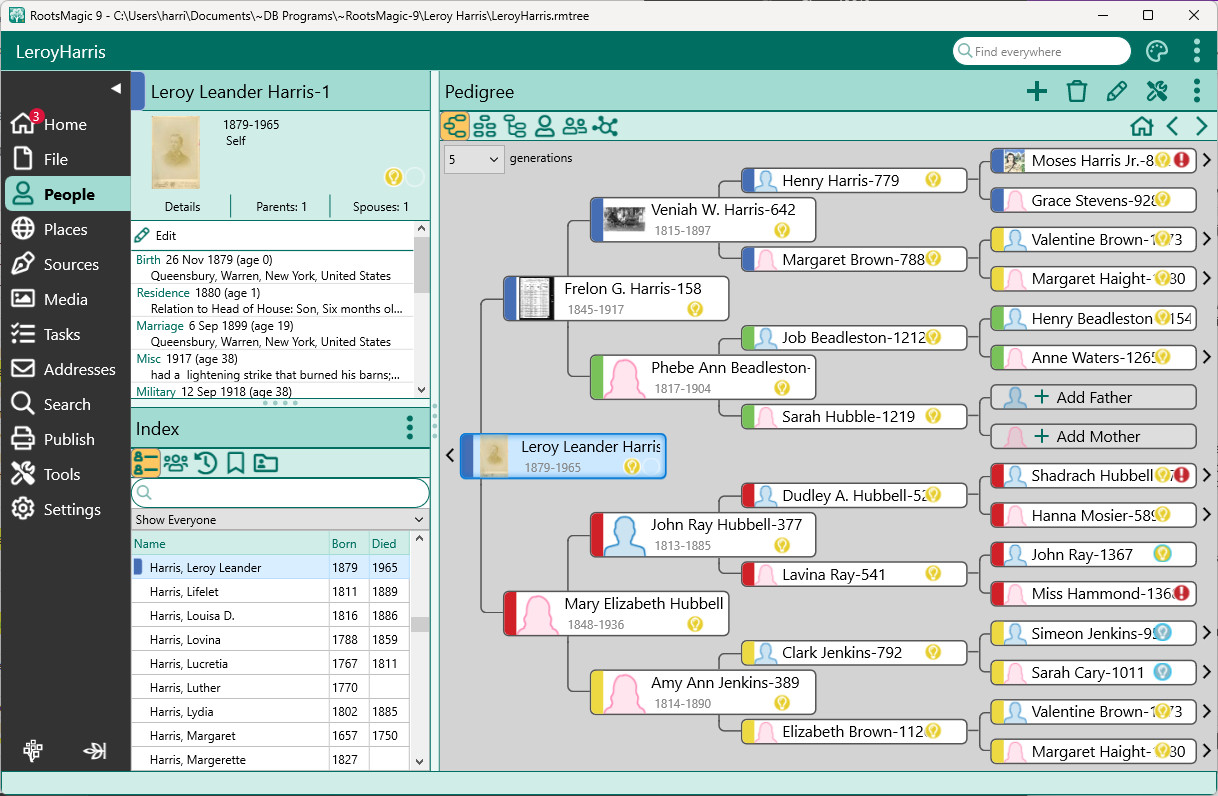This screenshot has width=1218, height=796.
Task: Click the pedigree home person icon
Action: tap(1141, 127)
